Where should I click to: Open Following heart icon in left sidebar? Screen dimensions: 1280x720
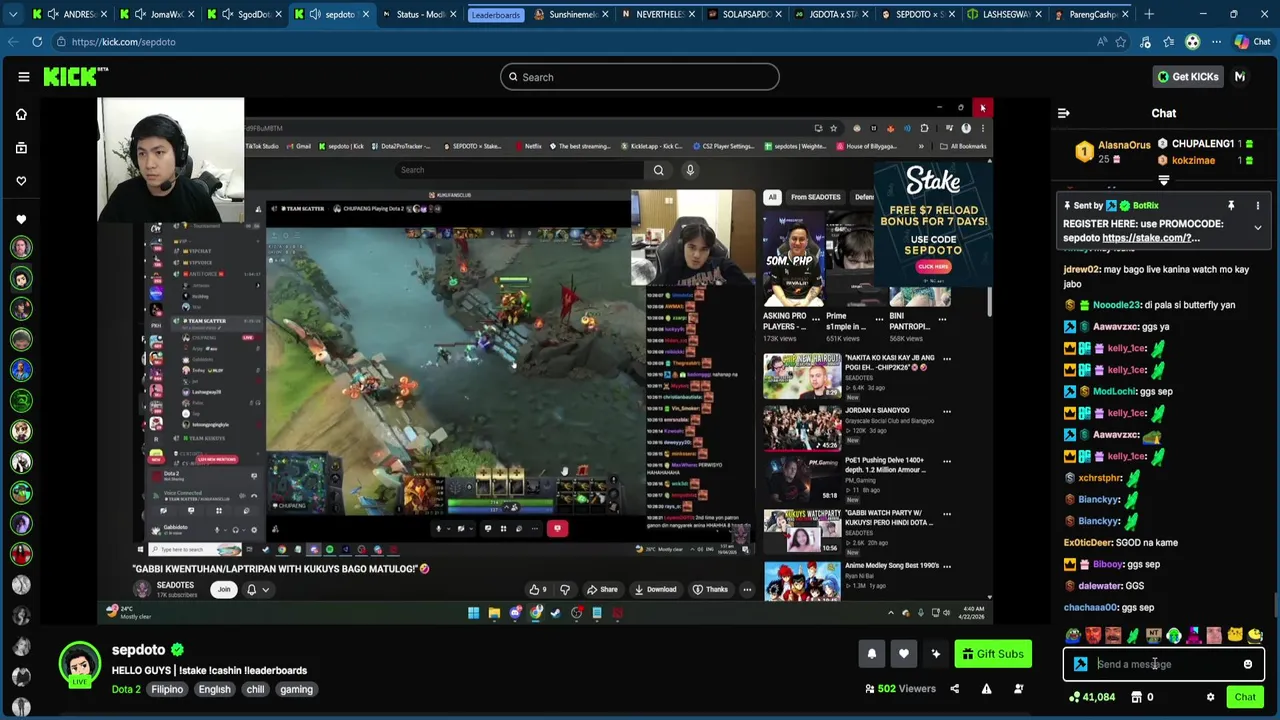[21, 181]
